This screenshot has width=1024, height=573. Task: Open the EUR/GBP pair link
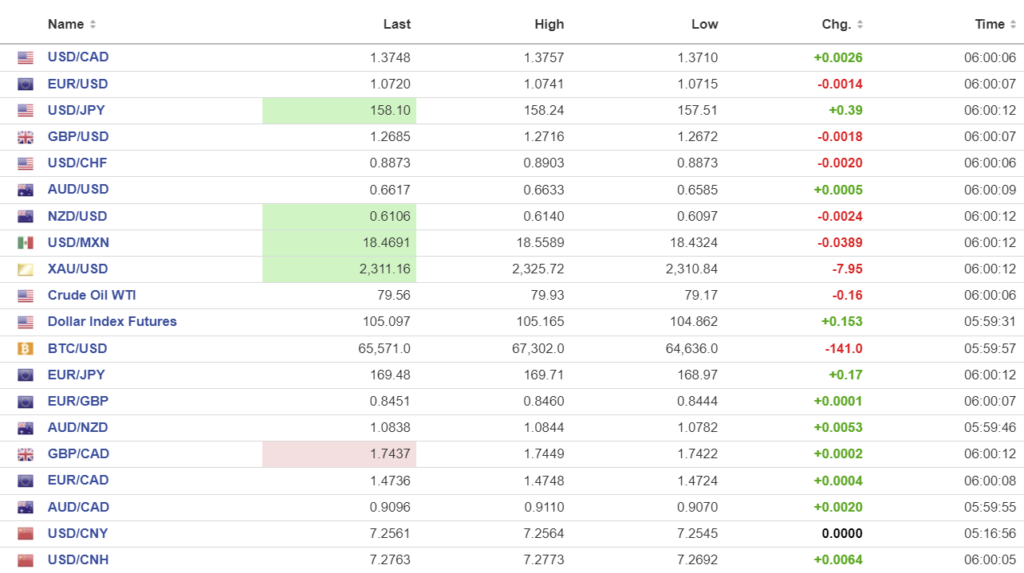click(78, 401)
